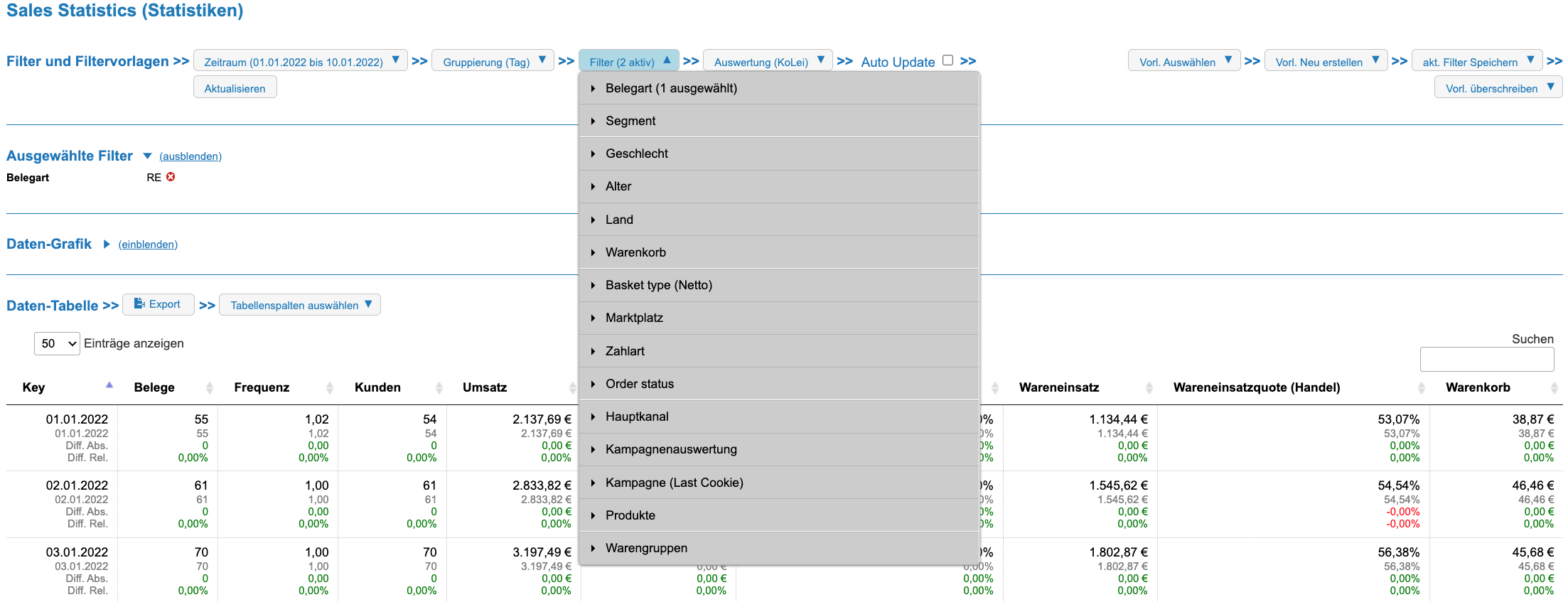Expand Basket type (Netto) filter
1568x602 pixels.
coord(779,285)
